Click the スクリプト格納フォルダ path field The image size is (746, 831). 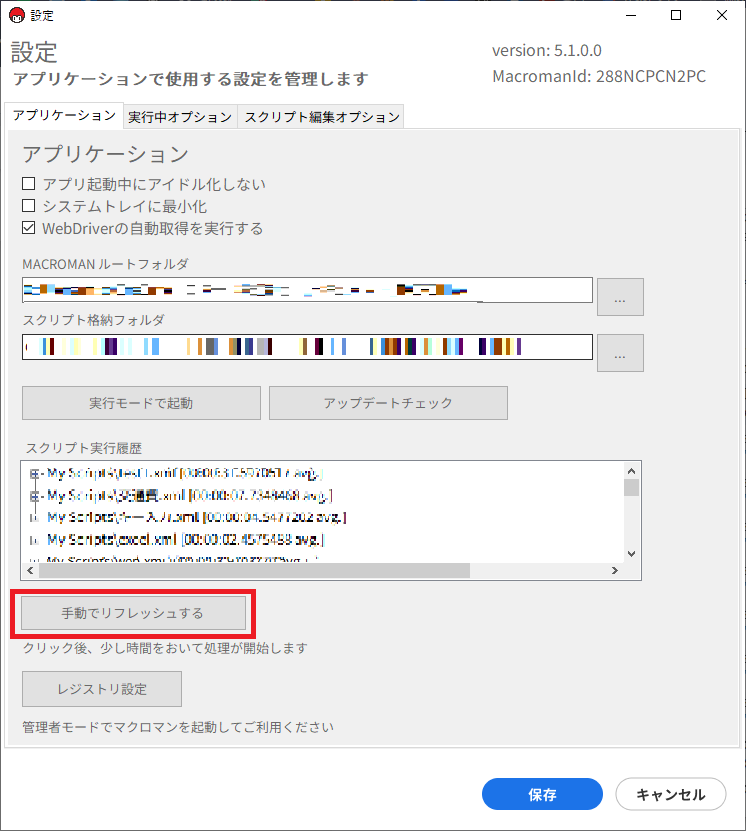click(x=307, y=347)
